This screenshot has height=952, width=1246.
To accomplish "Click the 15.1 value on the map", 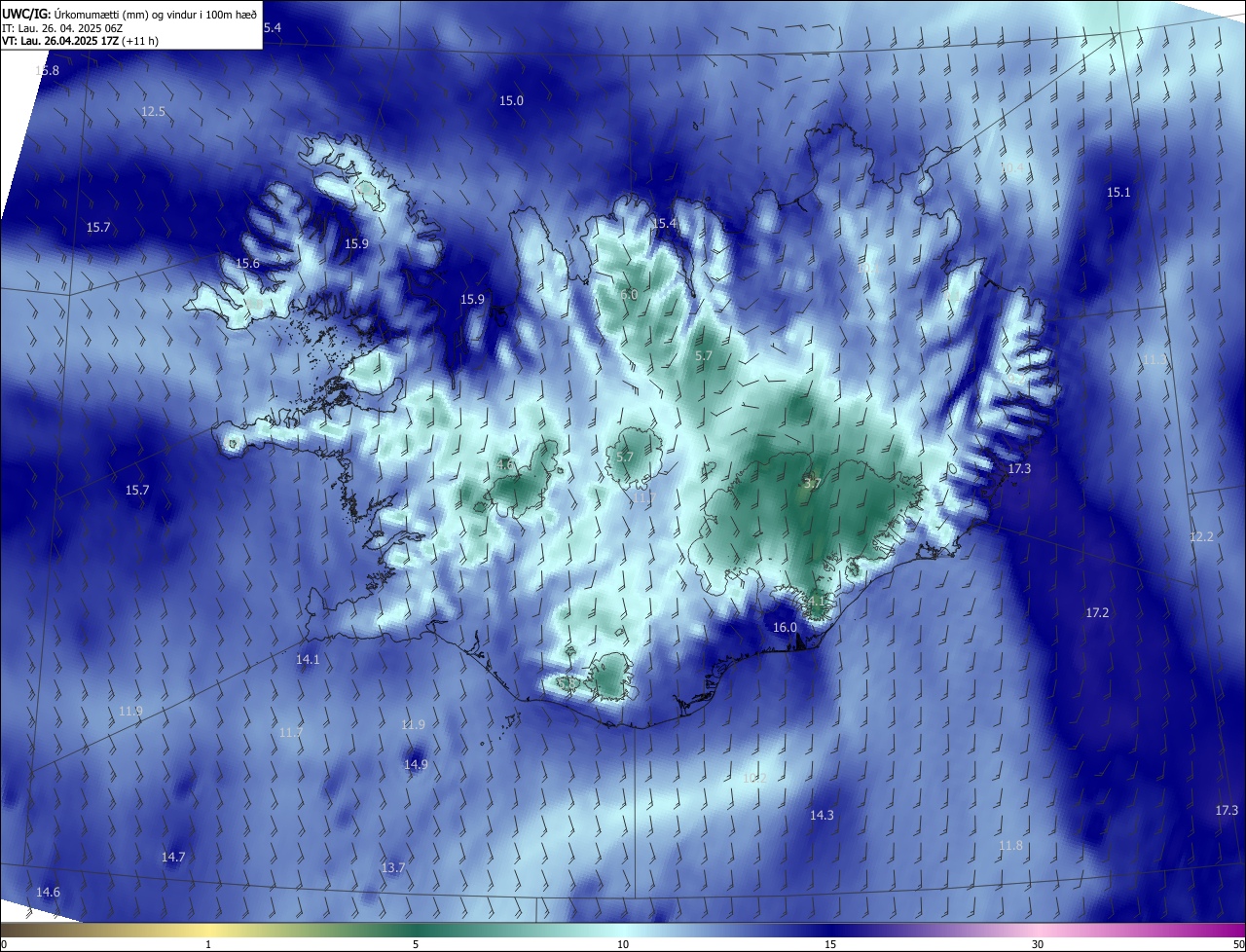I will click(x=1118, y=193).
